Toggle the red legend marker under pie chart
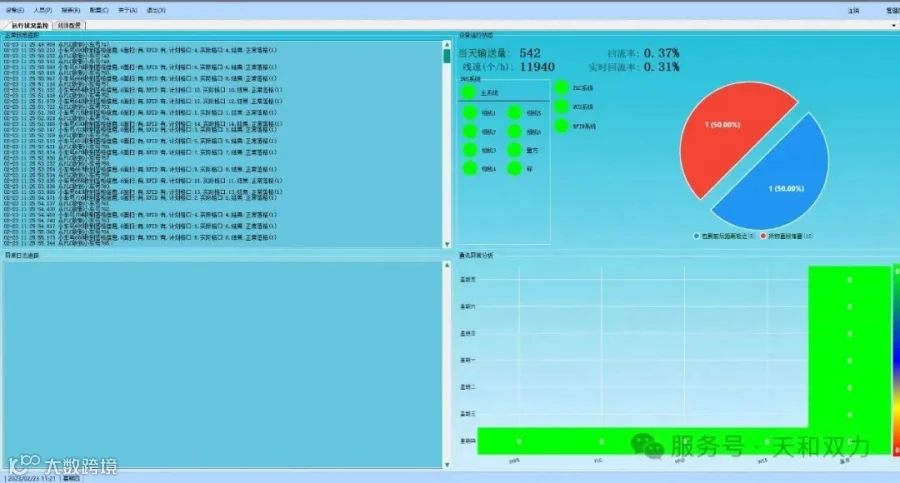900x483 pixels. click(x=763, y=236)
